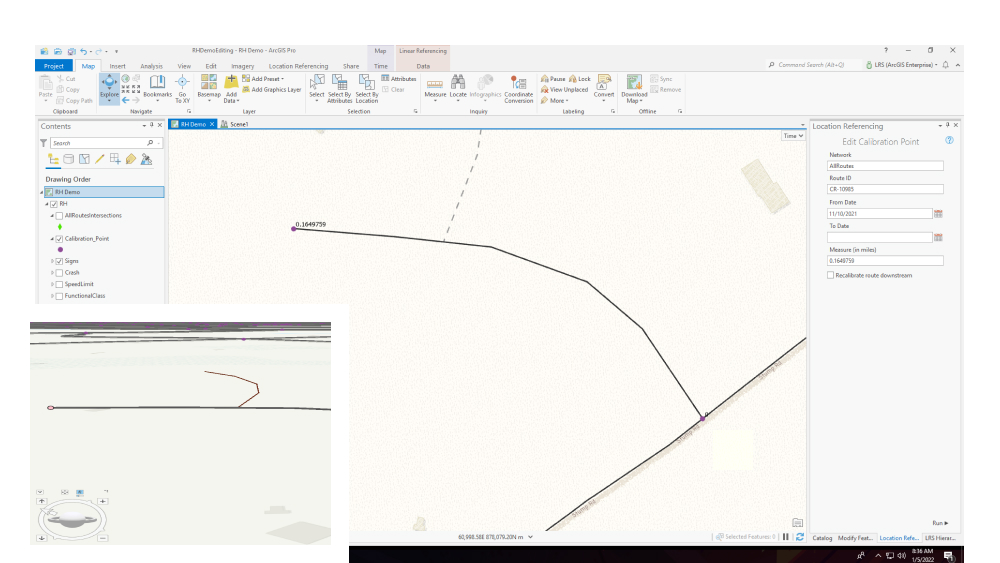Open the Convert labels tool
This screenshot has height=563, width=1000.
[x=604, y=87]
